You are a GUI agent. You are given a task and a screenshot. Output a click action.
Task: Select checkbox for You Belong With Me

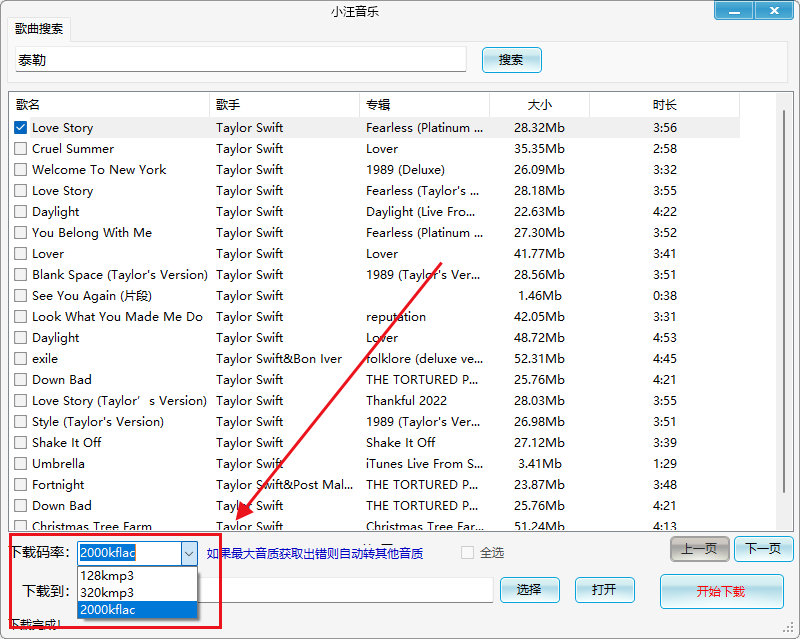pyautogui.click(x=20, y=233)
